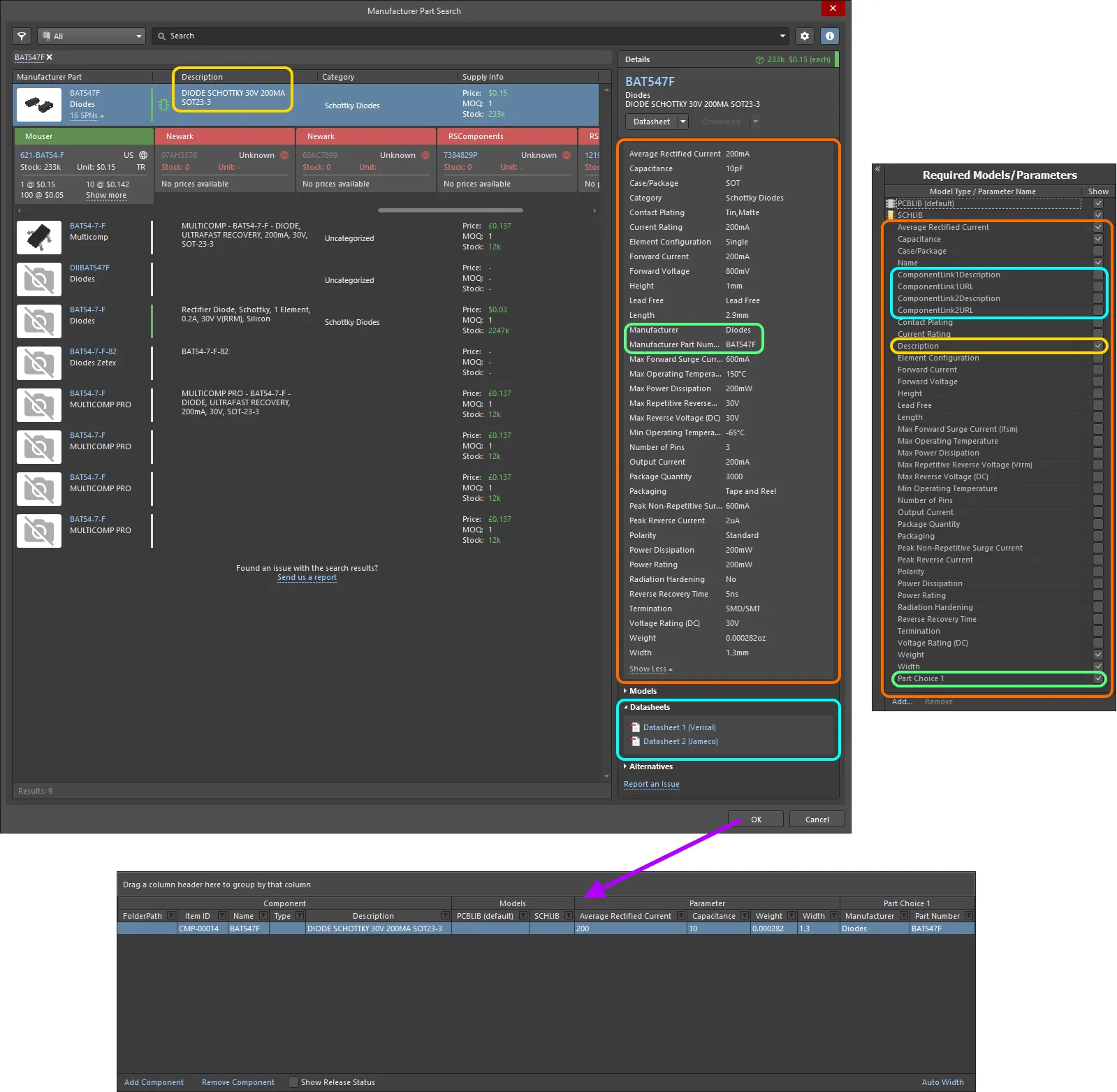Check the Show Release Status checkbox
The width and height of the screenshot is (1117, 1092).
click(x=293, y=1082)
